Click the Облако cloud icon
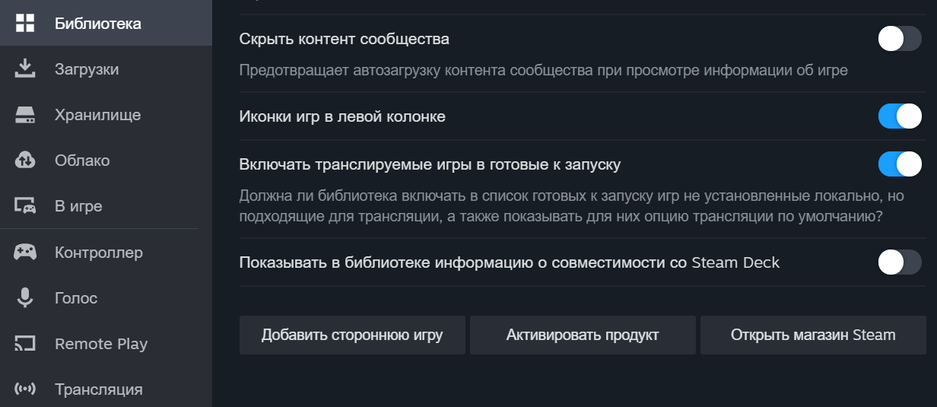Screen dimensions: 937x407 [x=25, y=160]
